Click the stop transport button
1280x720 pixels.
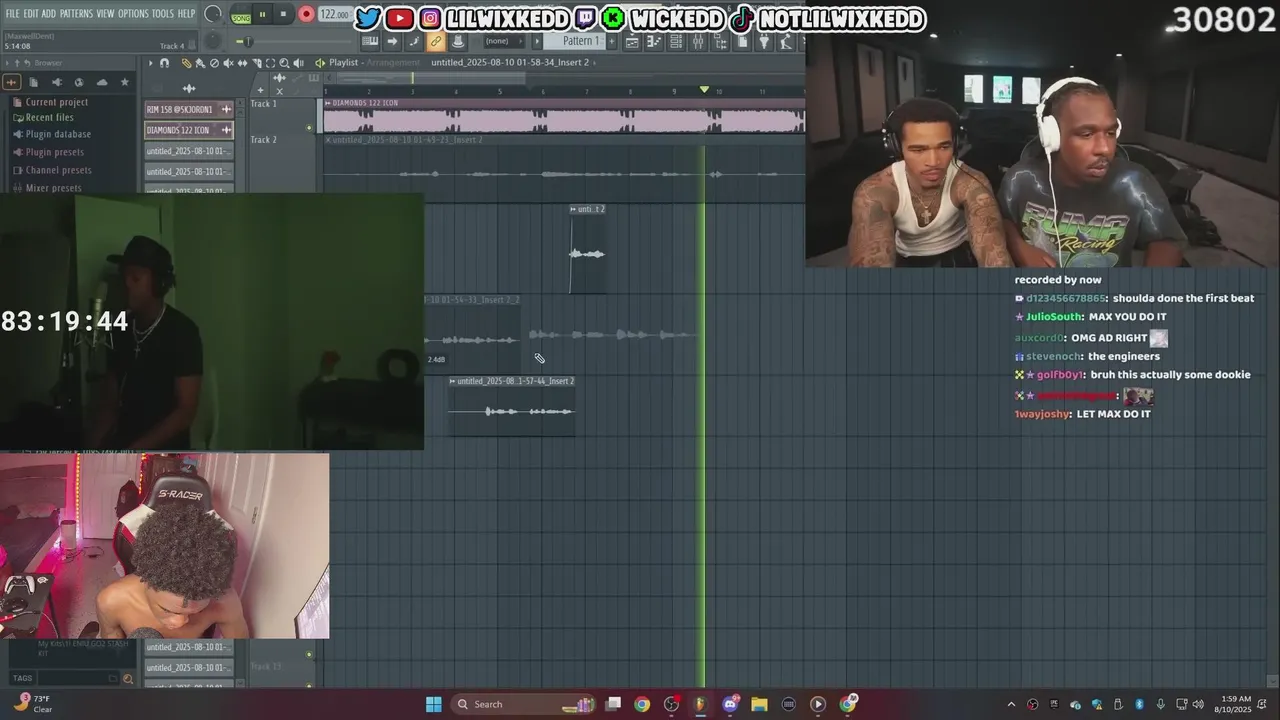coord(283,14)
